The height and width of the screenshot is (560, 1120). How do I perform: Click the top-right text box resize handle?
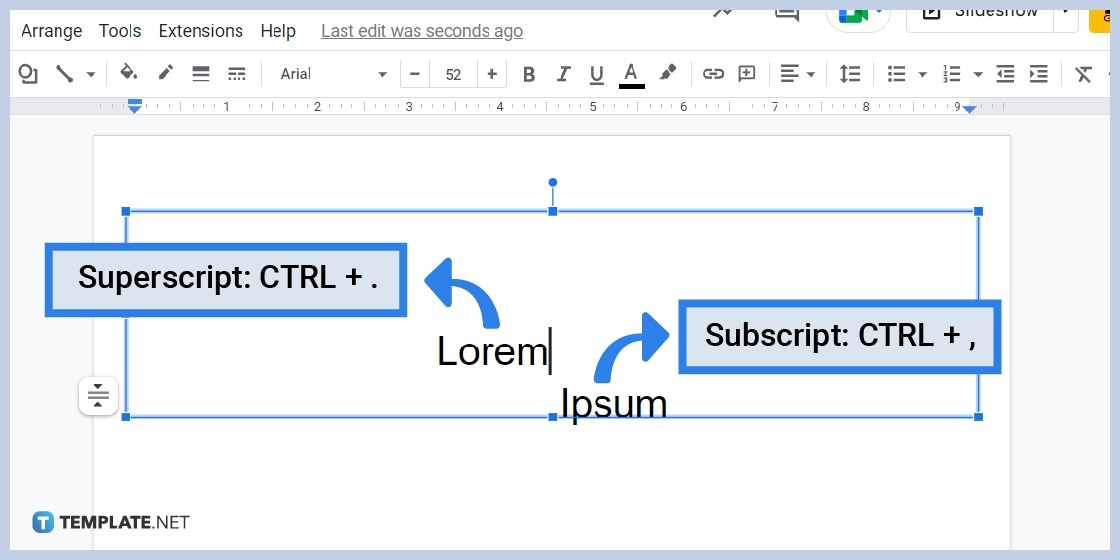979,211
